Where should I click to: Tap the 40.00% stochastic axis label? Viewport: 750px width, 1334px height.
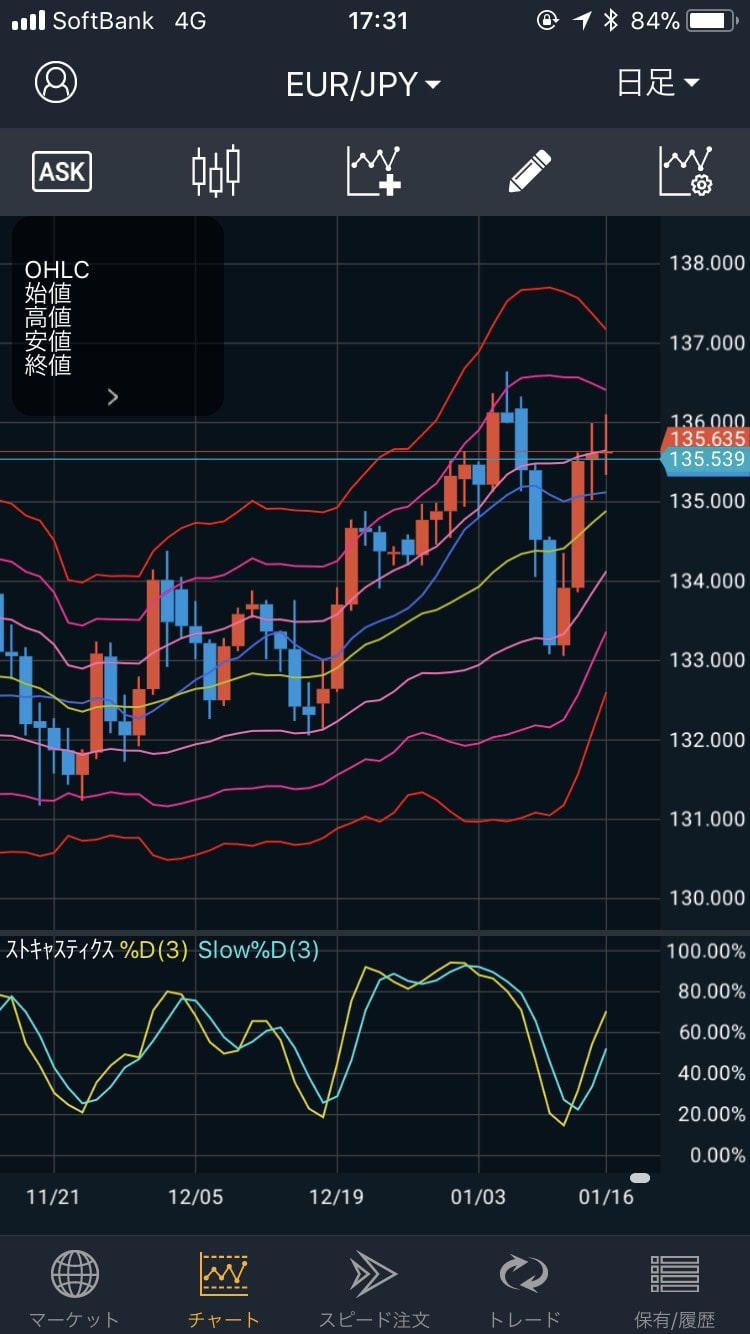click(x=711, y=1074)
